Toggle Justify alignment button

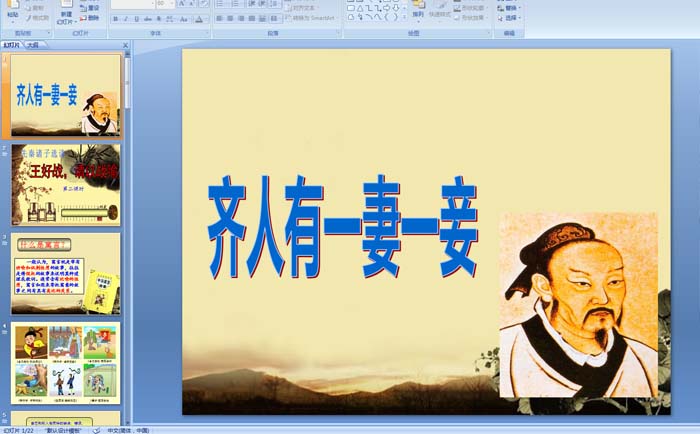(252, 18)
